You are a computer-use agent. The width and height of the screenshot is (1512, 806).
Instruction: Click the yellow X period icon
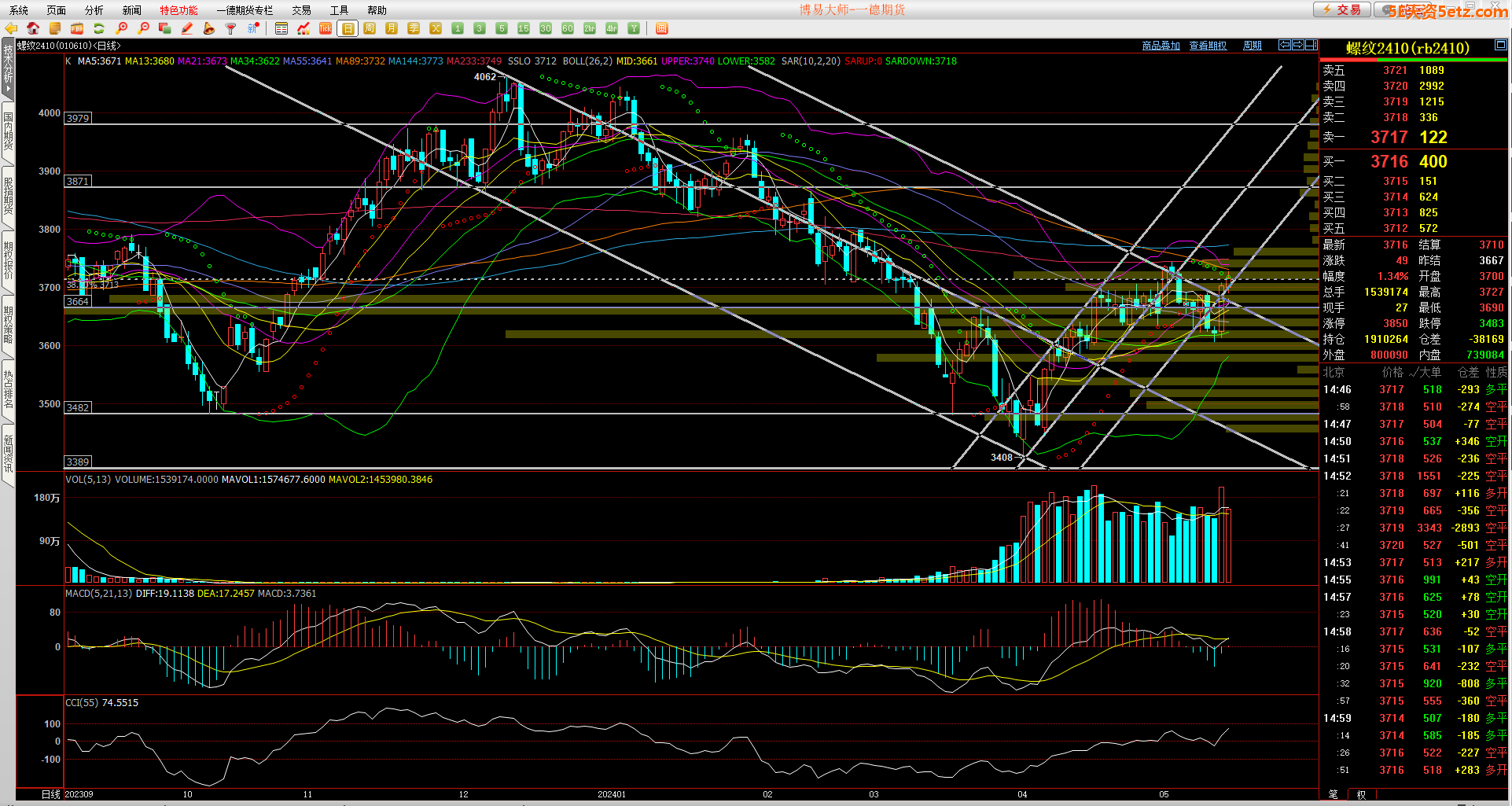(436, 28)
